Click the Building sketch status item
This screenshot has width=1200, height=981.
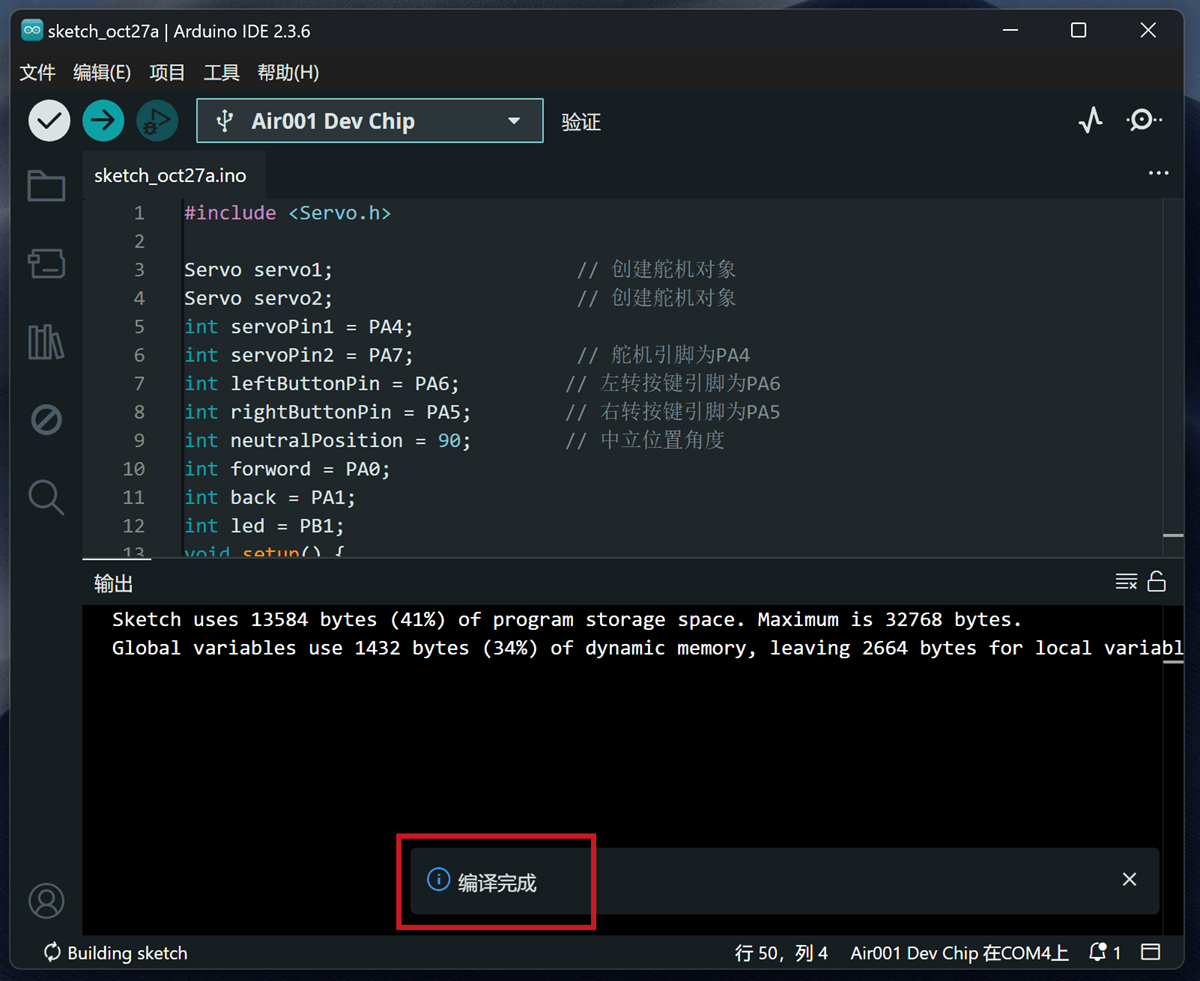[x=115, y=953]
